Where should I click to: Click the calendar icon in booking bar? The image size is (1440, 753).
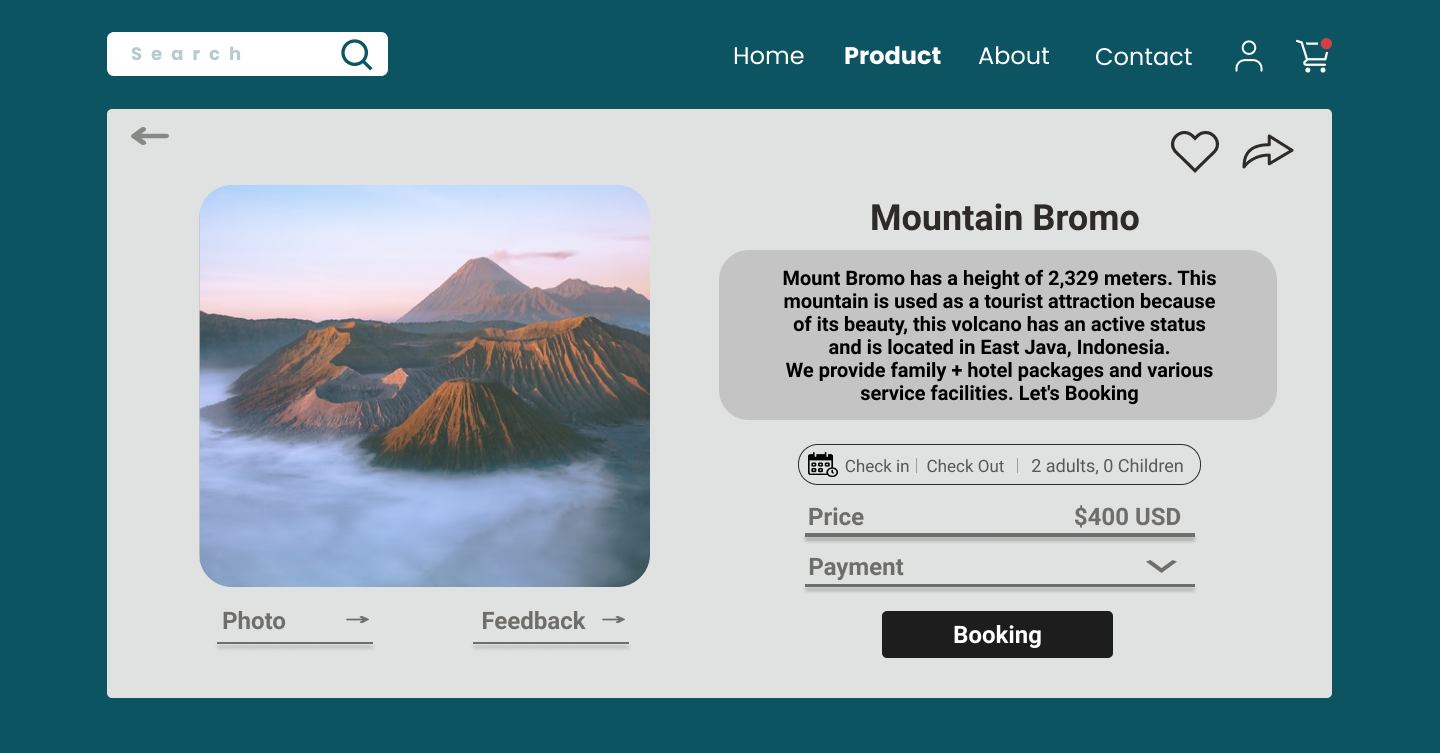pos(822,465)
